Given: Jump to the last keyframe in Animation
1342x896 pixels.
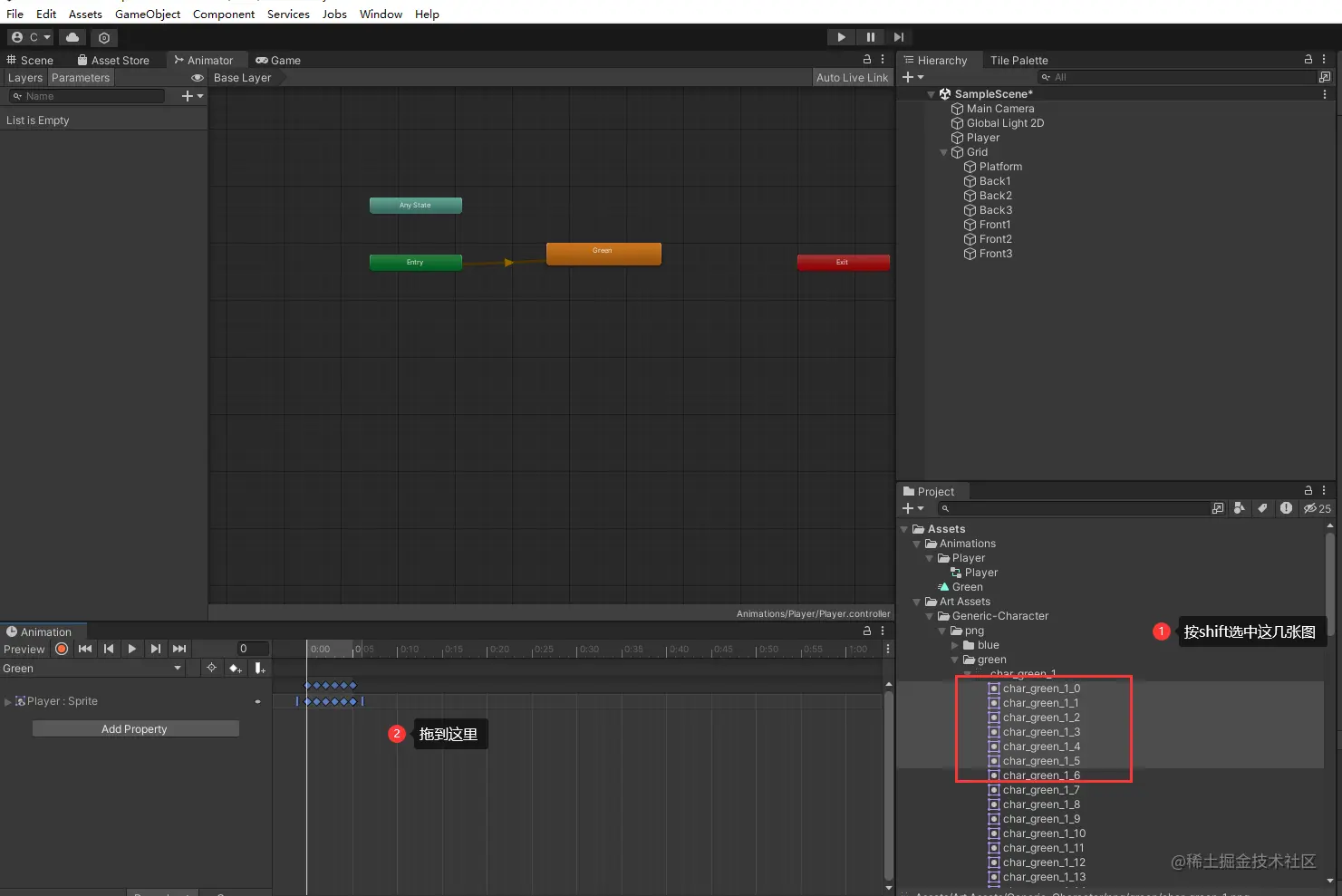Looking at the screenshot, I should (x=179, y=649).
